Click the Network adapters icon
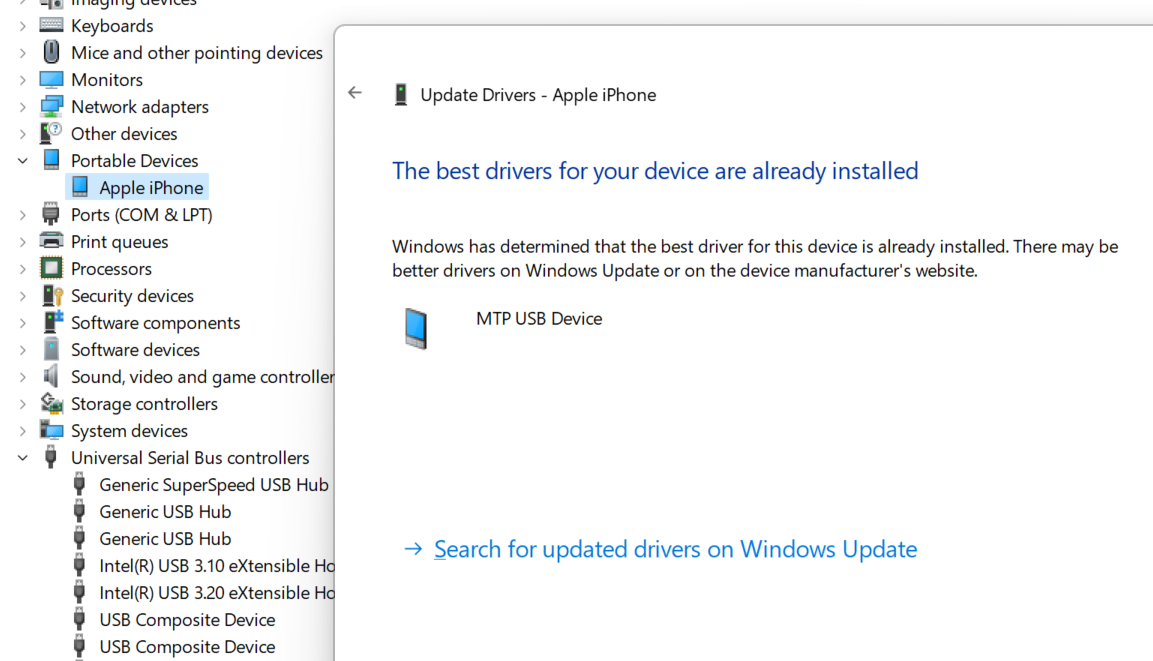 pyautogui.click(x=51, y=107)
